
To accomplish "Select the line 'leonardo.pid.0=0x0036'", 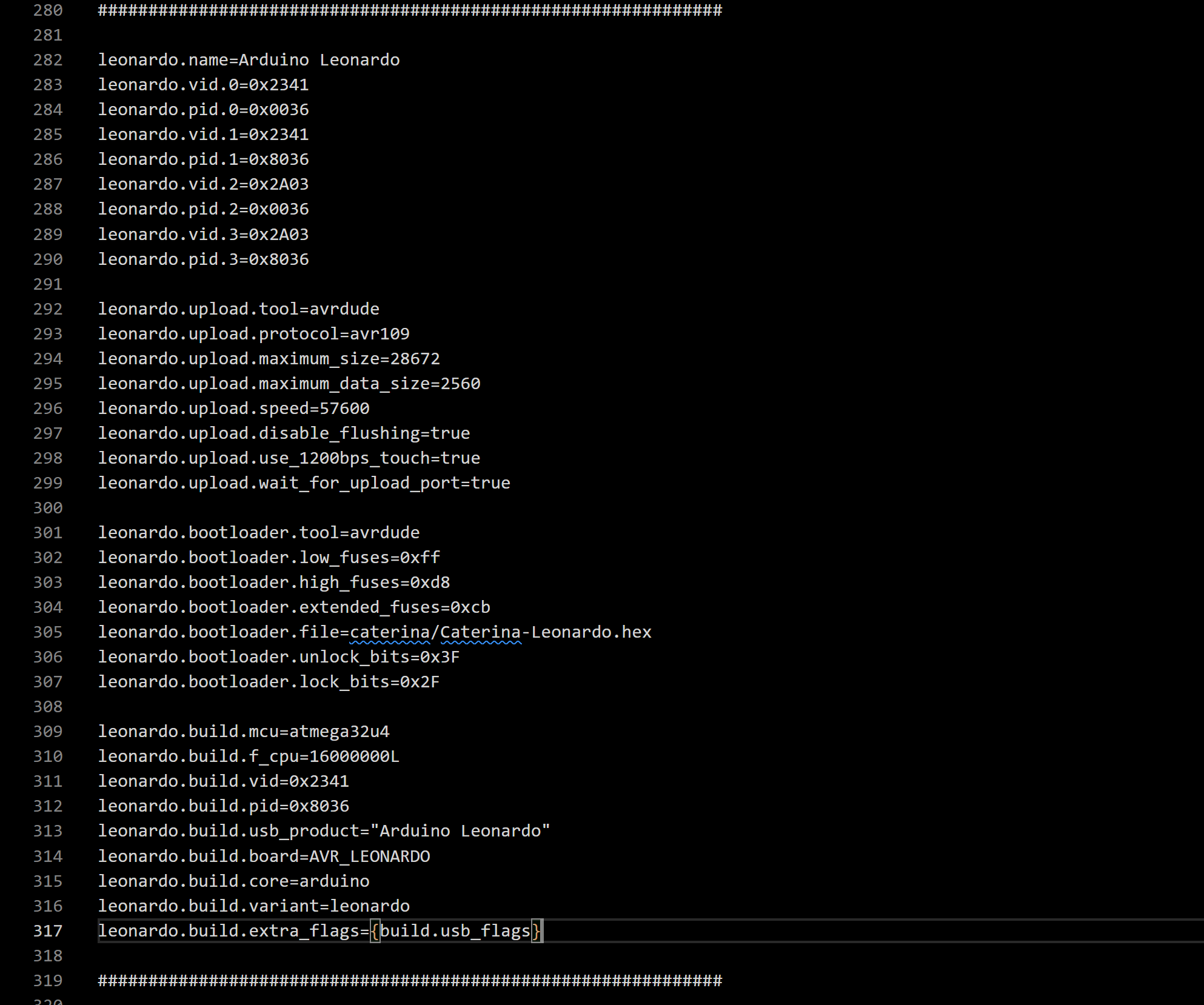I will click(x=203, y=110).
